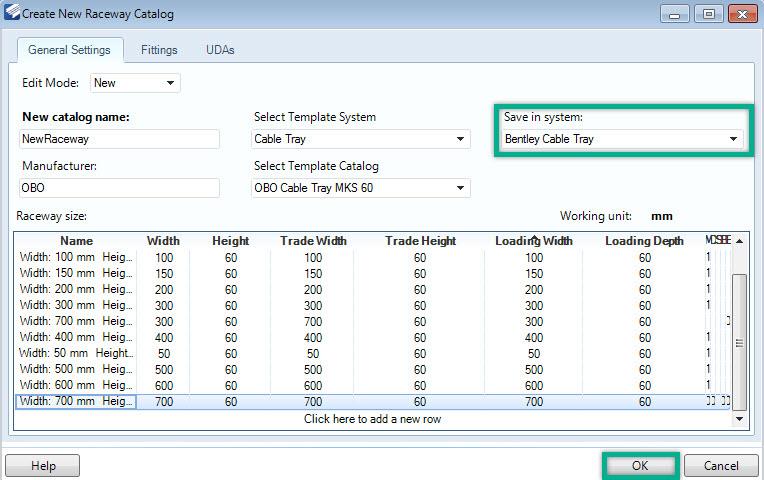The height and width of the screenshot is (480, 764).
Task: Click the Trade Width cell showing 400
Action: point(313,338)
